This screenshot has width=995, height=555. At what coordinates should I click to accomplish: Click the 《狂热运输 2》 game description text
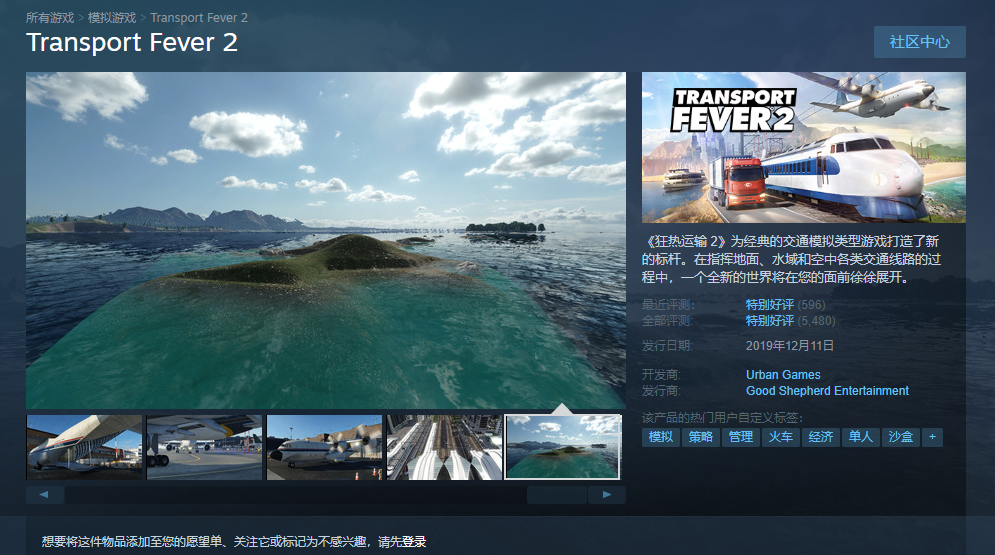791,259
